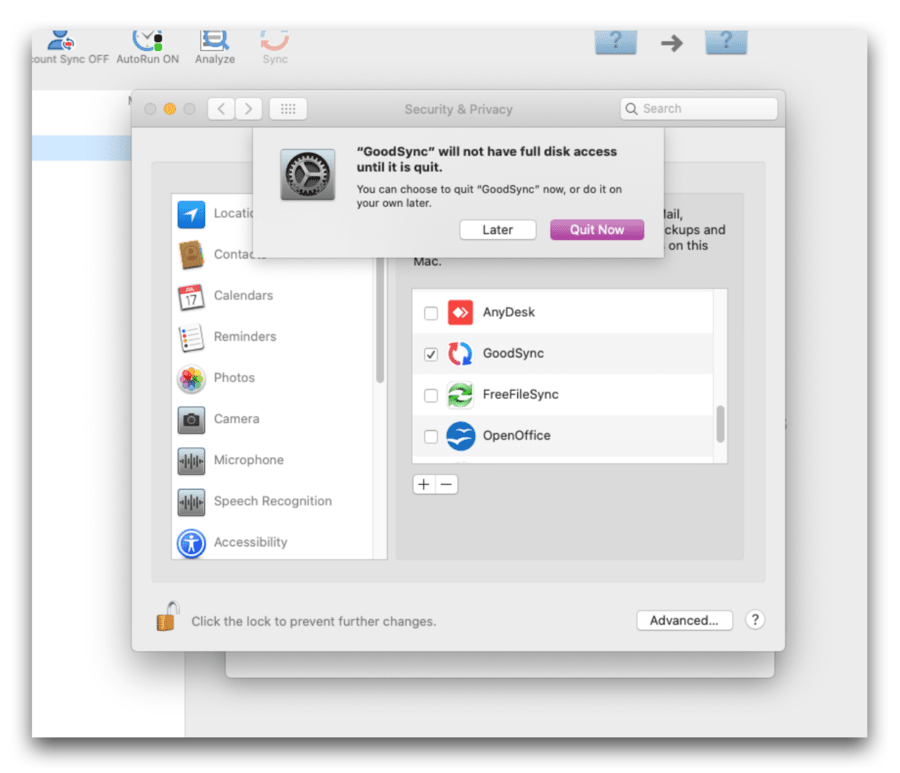Check the OpenOffice checkbox
Image resolution: width=900 pixels, height=773 pixels.
click(430, 435)
